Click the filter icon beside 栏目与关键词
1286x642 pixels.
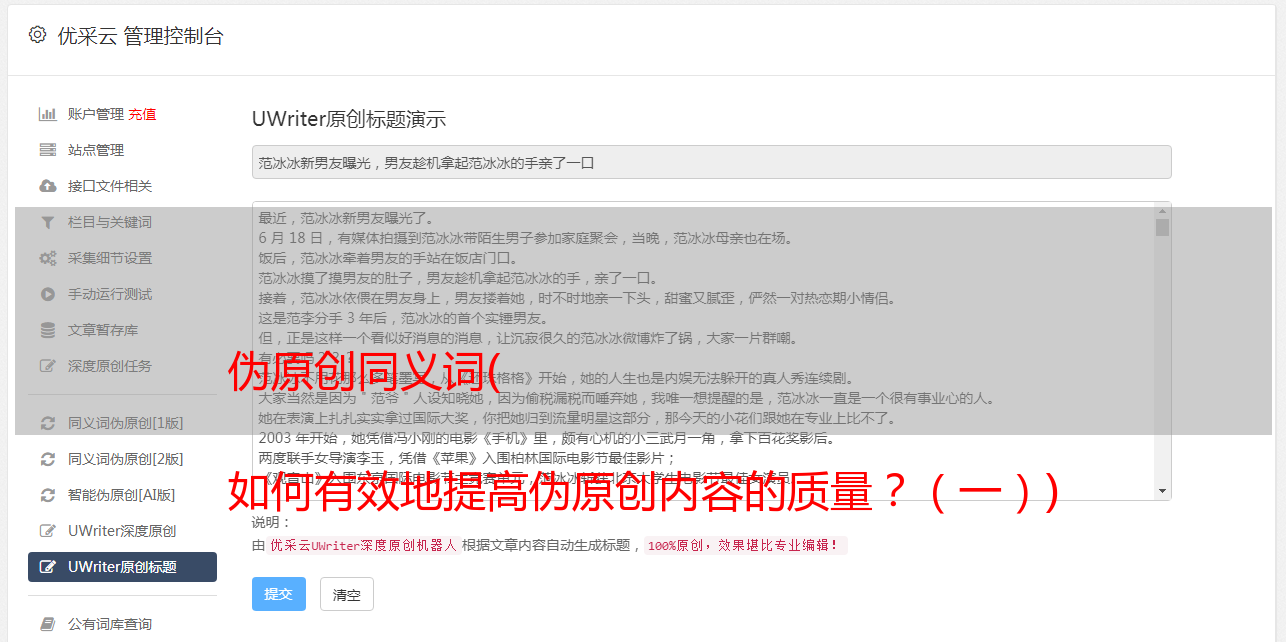47,222
